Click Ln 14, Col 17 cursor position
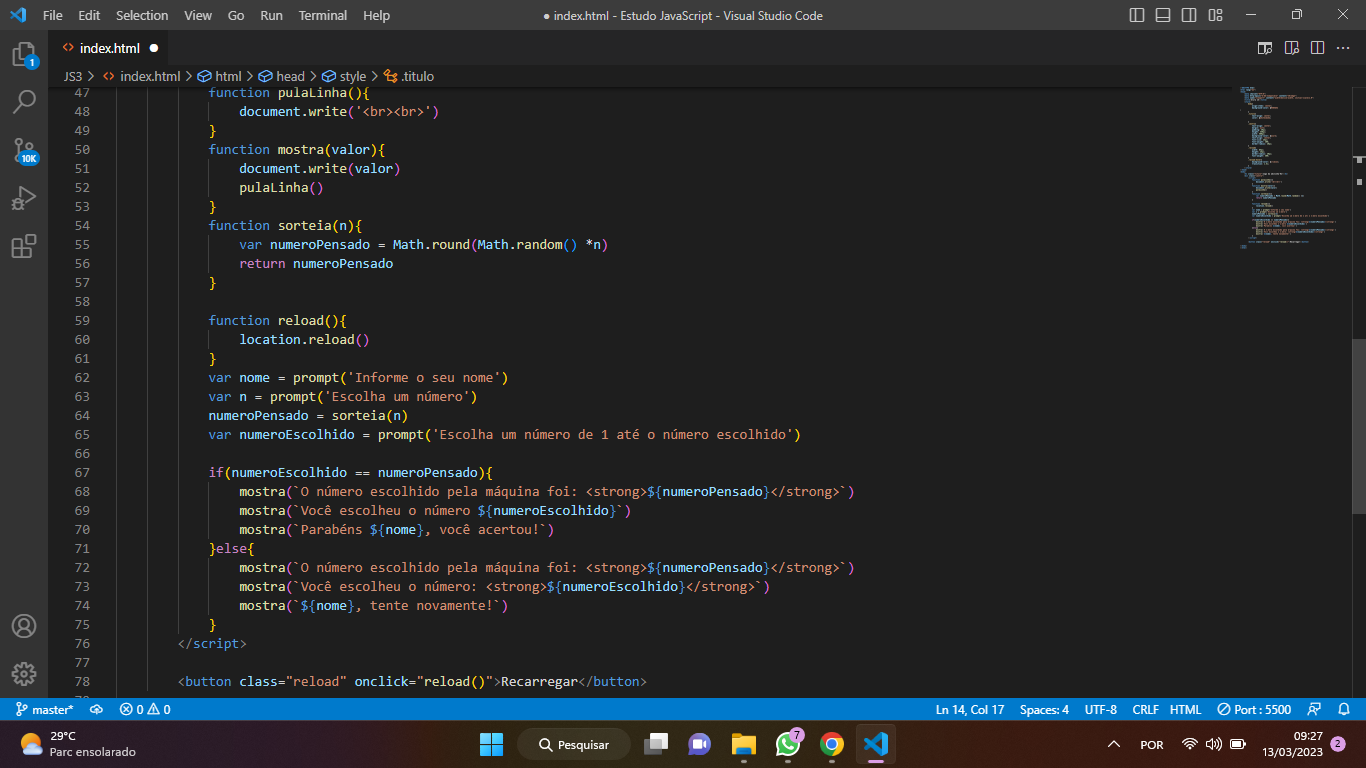 pyautogui.click(x=970, y=709)
